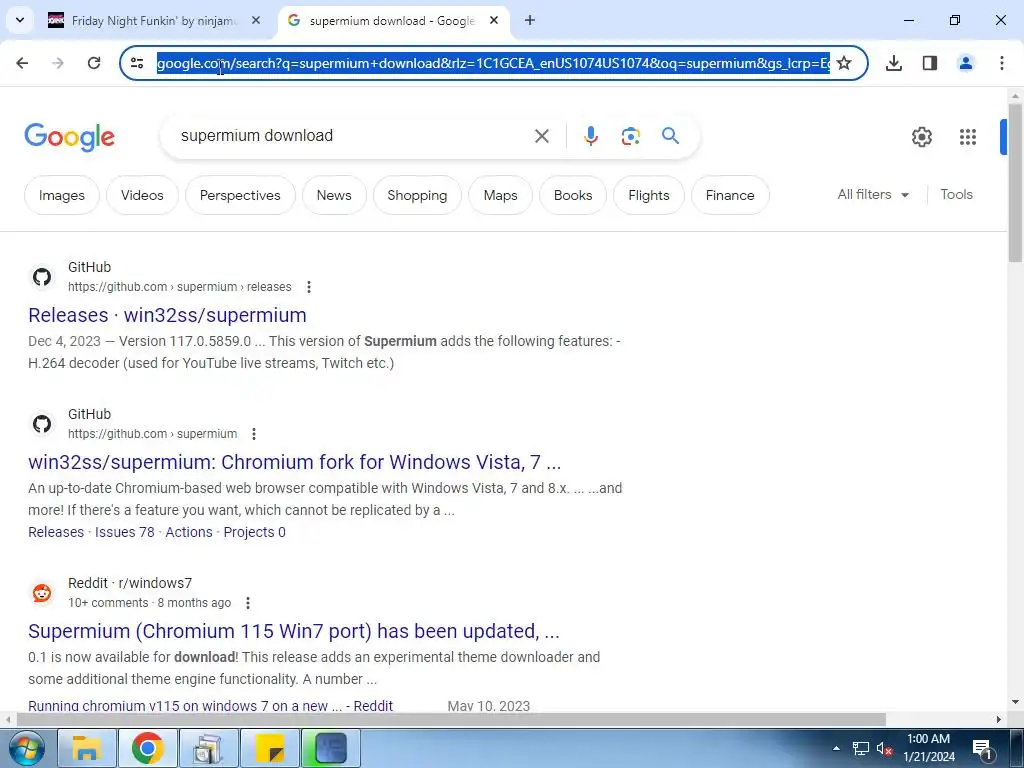Open more options for GitHub releases result

[x=309, y=287]
